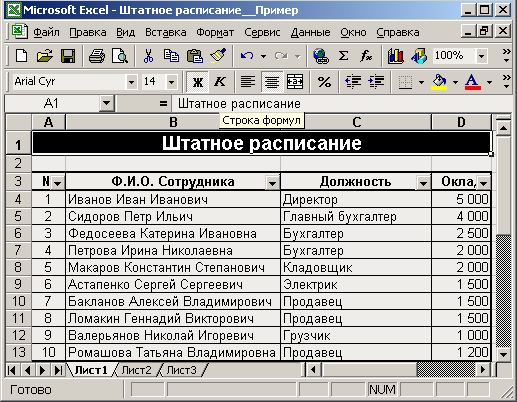Open autofilter dropdown for Ф.И.О. Сотрудника

(x=272, y=183)
